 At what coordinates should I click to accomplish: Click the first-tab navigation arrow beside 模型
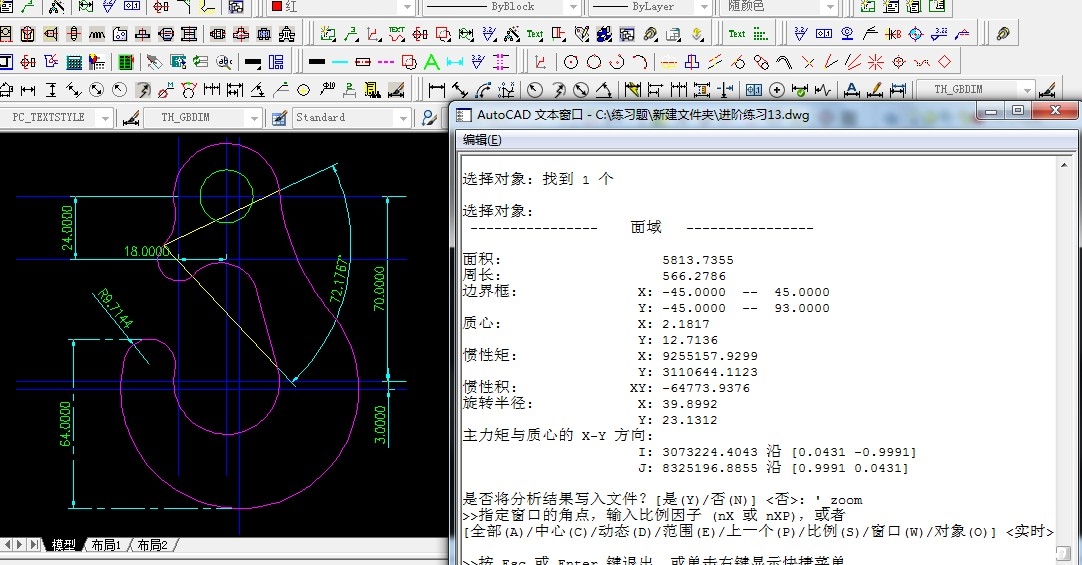tap(7, 545)
